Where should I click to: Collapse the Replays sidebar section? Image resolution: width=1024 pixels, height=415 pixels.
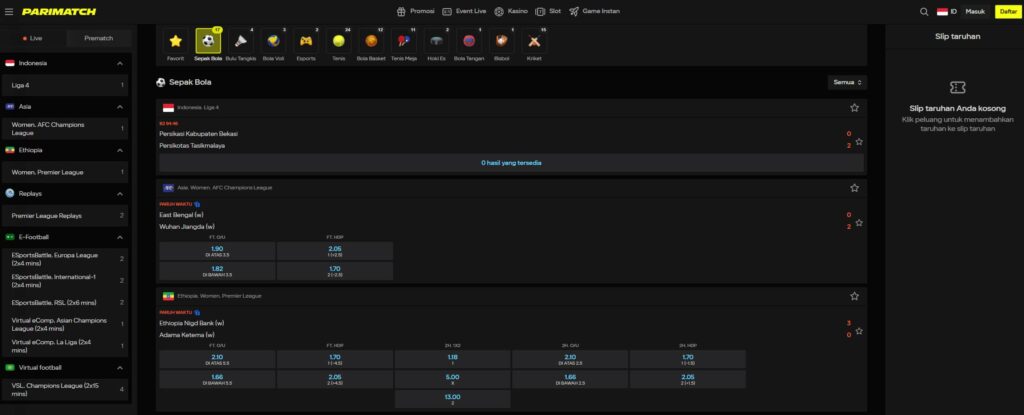[120, 193]
